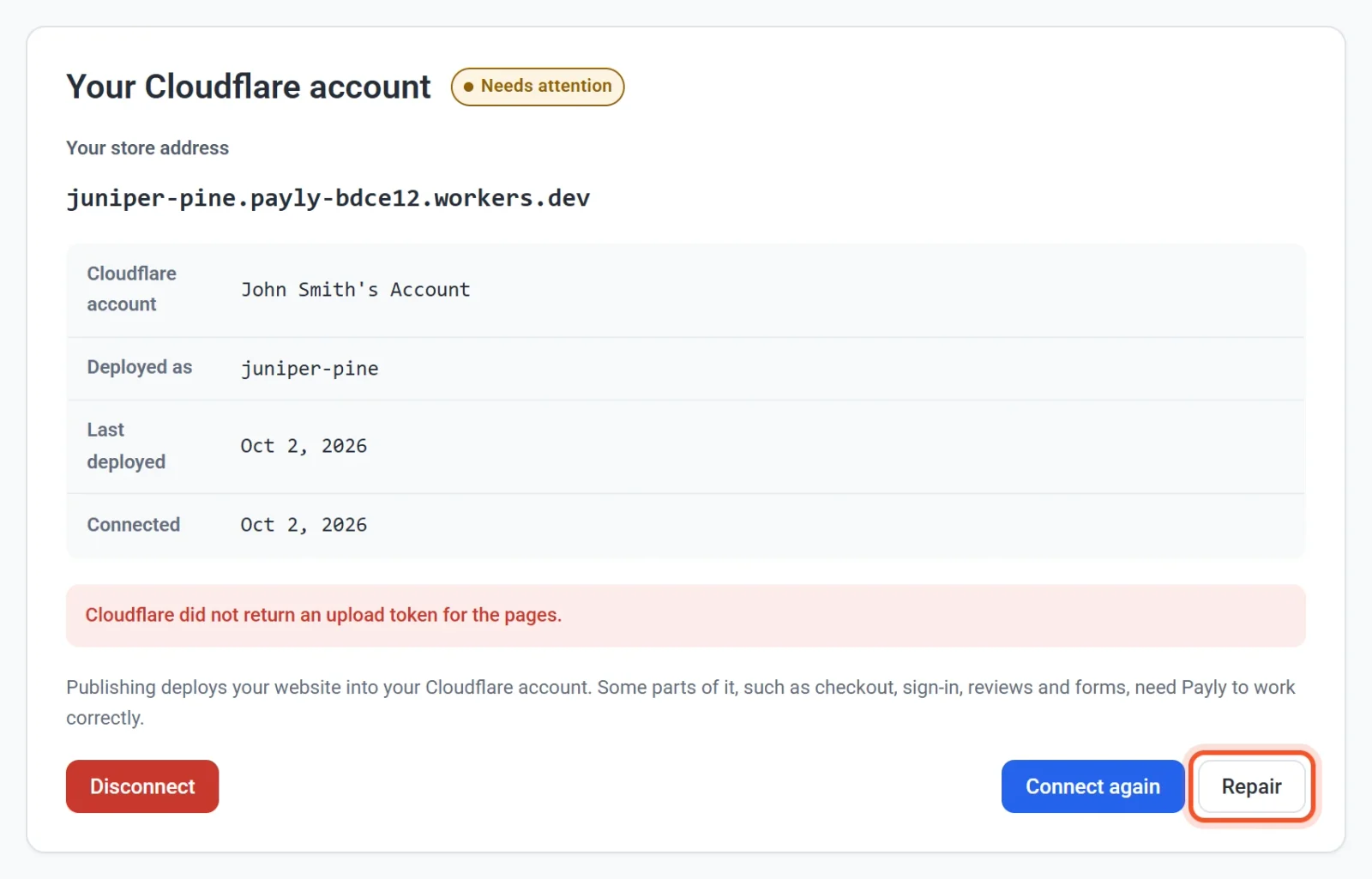Select the Connected date Oct 2, 2026

304,525
